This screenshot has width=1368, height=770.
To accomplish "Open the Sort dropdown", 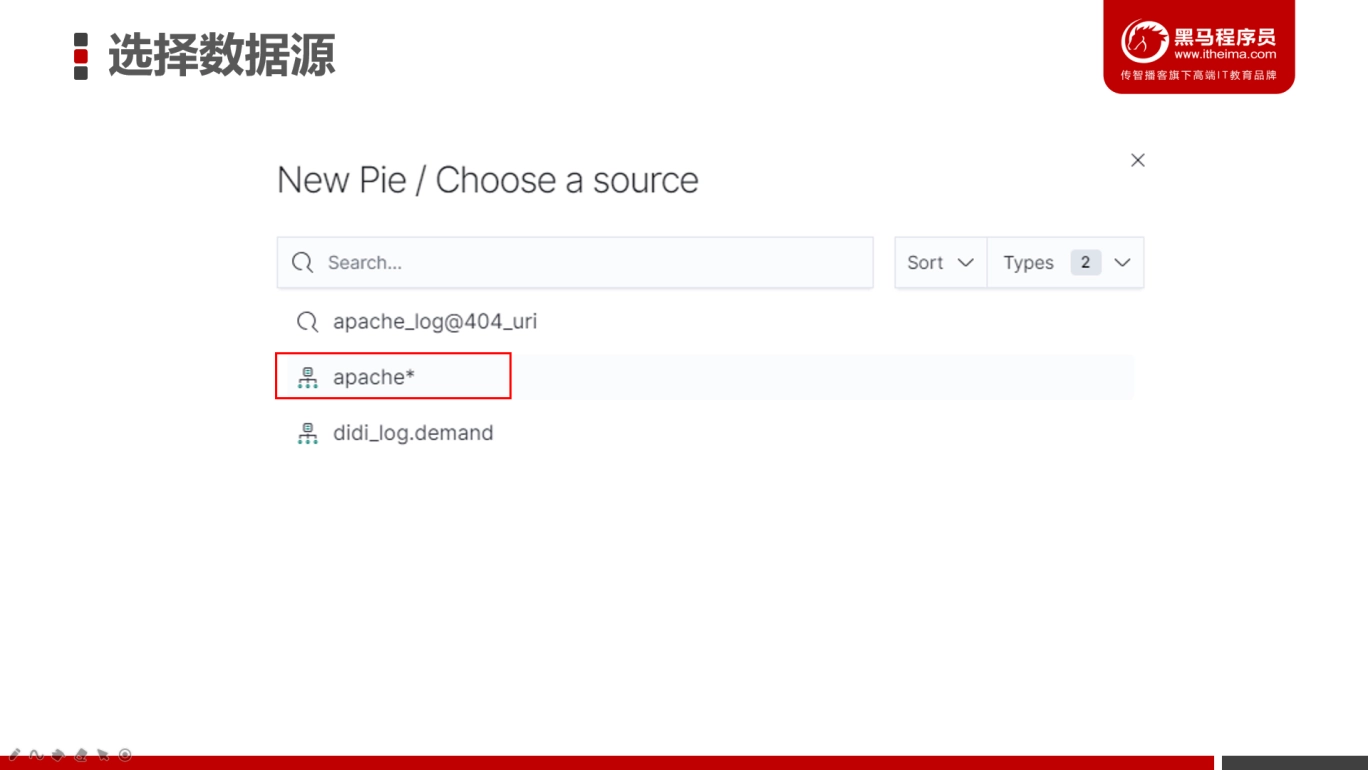I will click(x=940, y=262).
